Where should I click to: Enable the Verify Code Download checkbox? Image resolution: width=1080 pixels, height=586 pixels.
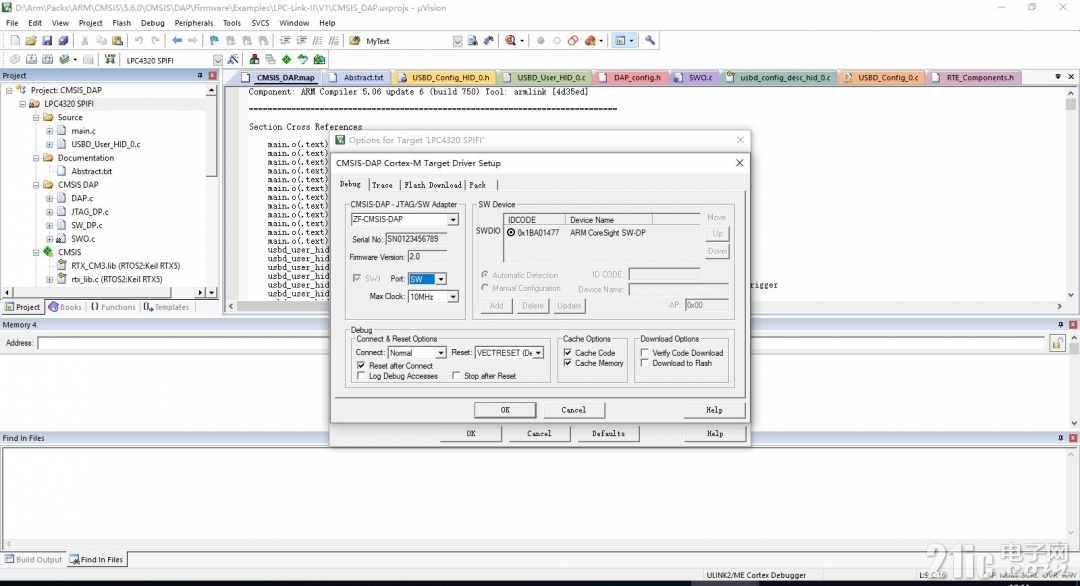coord(645,353)
